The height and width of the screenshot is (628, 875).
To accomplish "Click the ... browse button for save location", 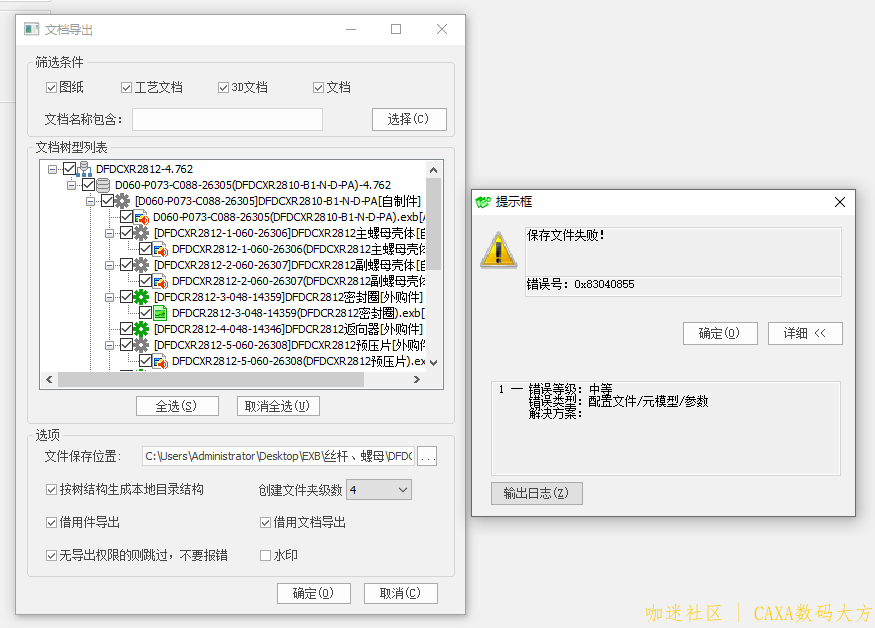I will coord(427,457).
